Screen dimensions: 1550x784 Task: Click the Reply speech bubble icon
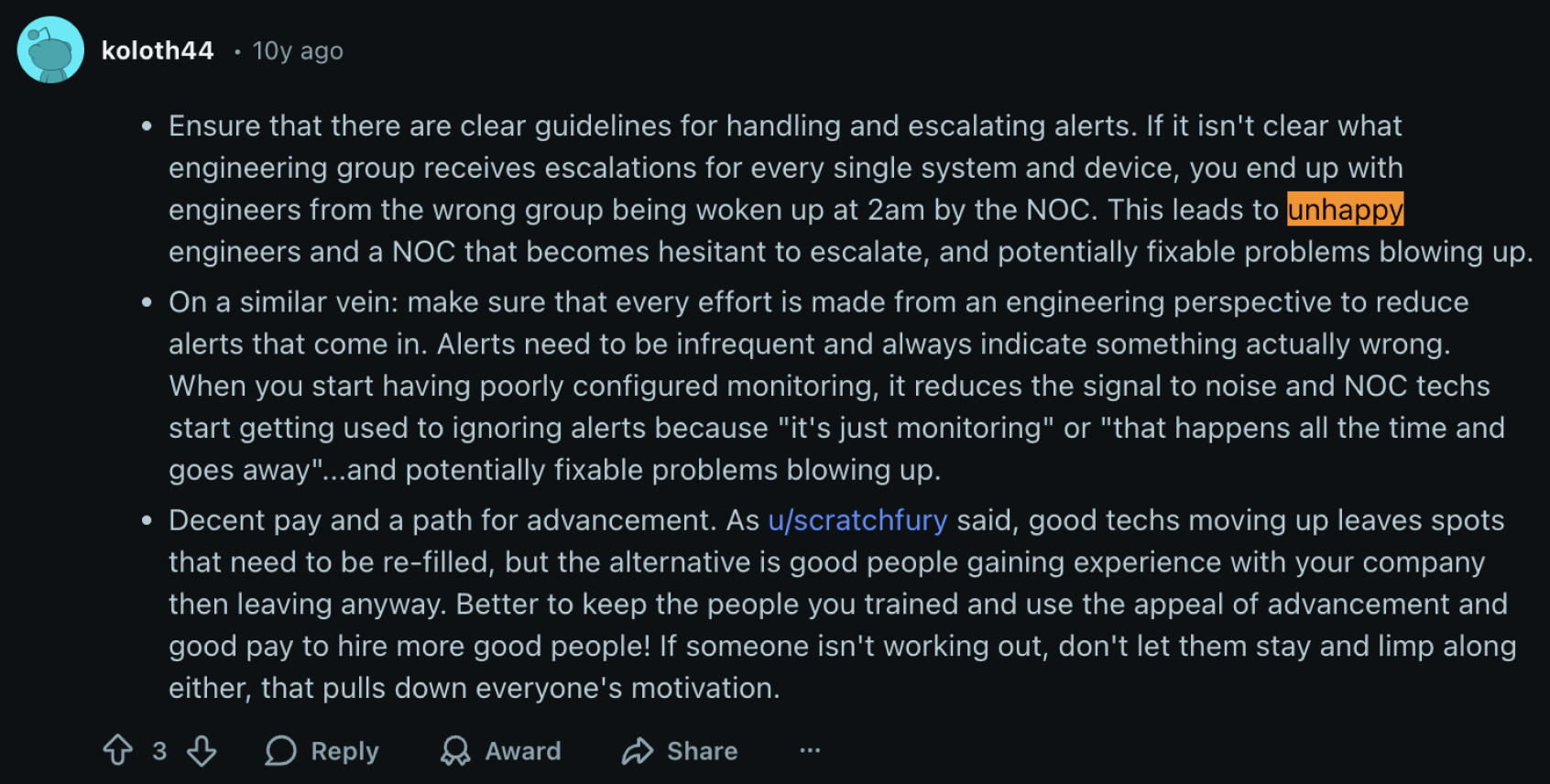280,750
